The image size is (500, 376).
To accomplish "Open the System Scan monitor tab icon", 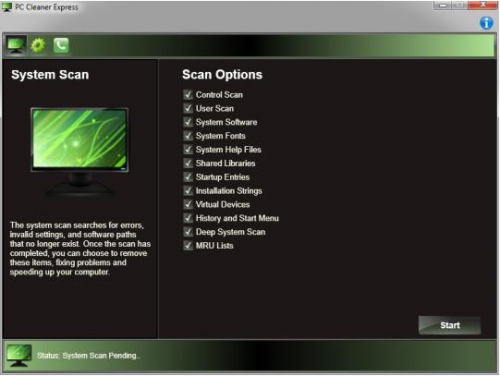I will (x=16, y=45).
